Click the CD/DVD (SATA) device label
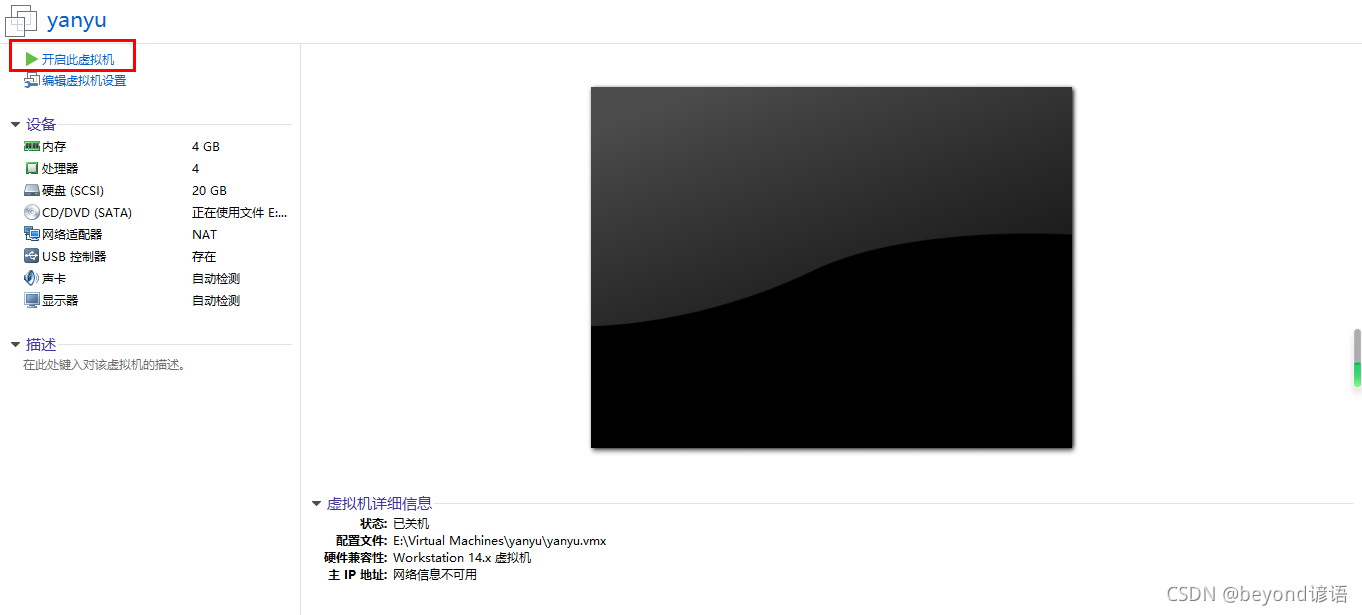The height and width of the screenshot is (615, 1362). pos(87,212)
